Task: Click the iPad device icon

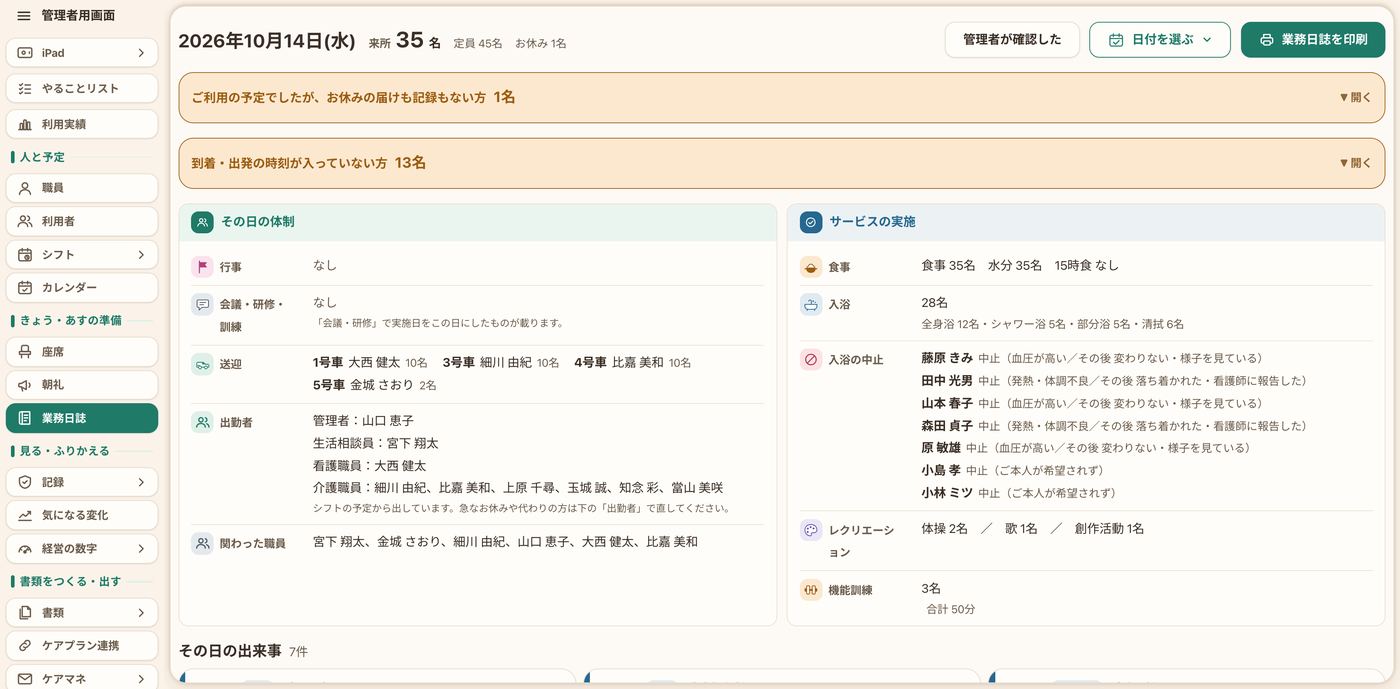Action: tap(25, 53)
